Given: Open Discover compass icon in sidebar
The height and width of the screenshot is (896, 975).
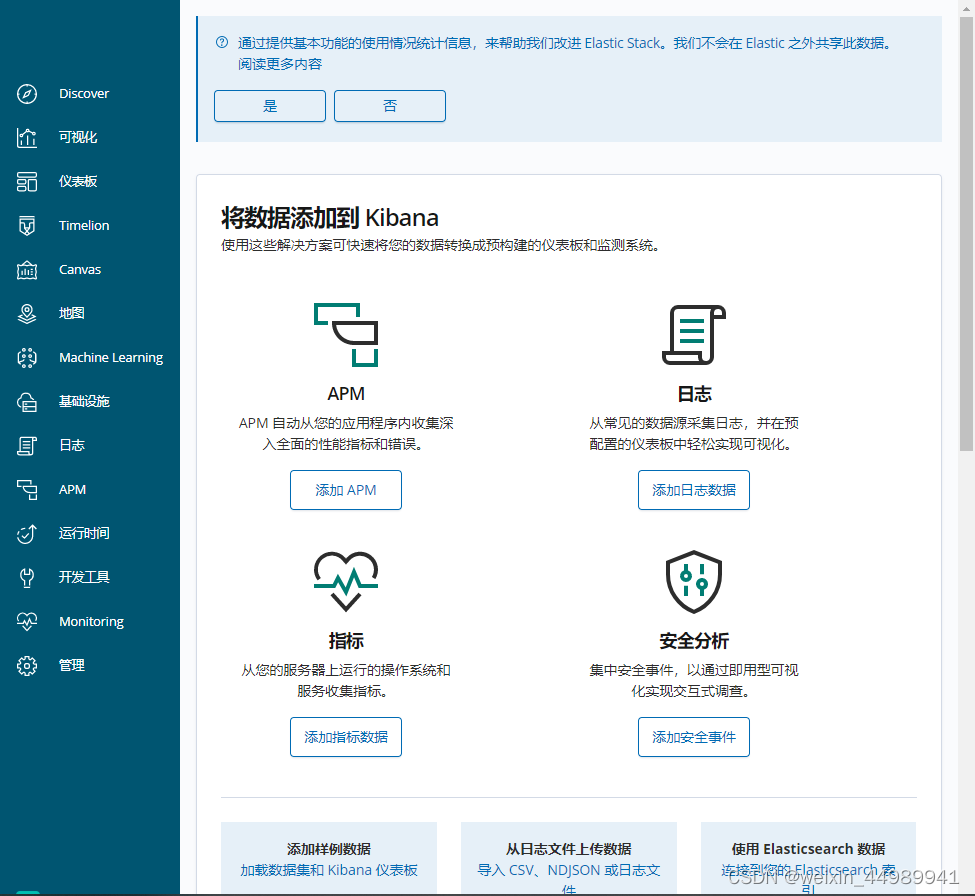Looking at the screenshot, I should (27, 94).
